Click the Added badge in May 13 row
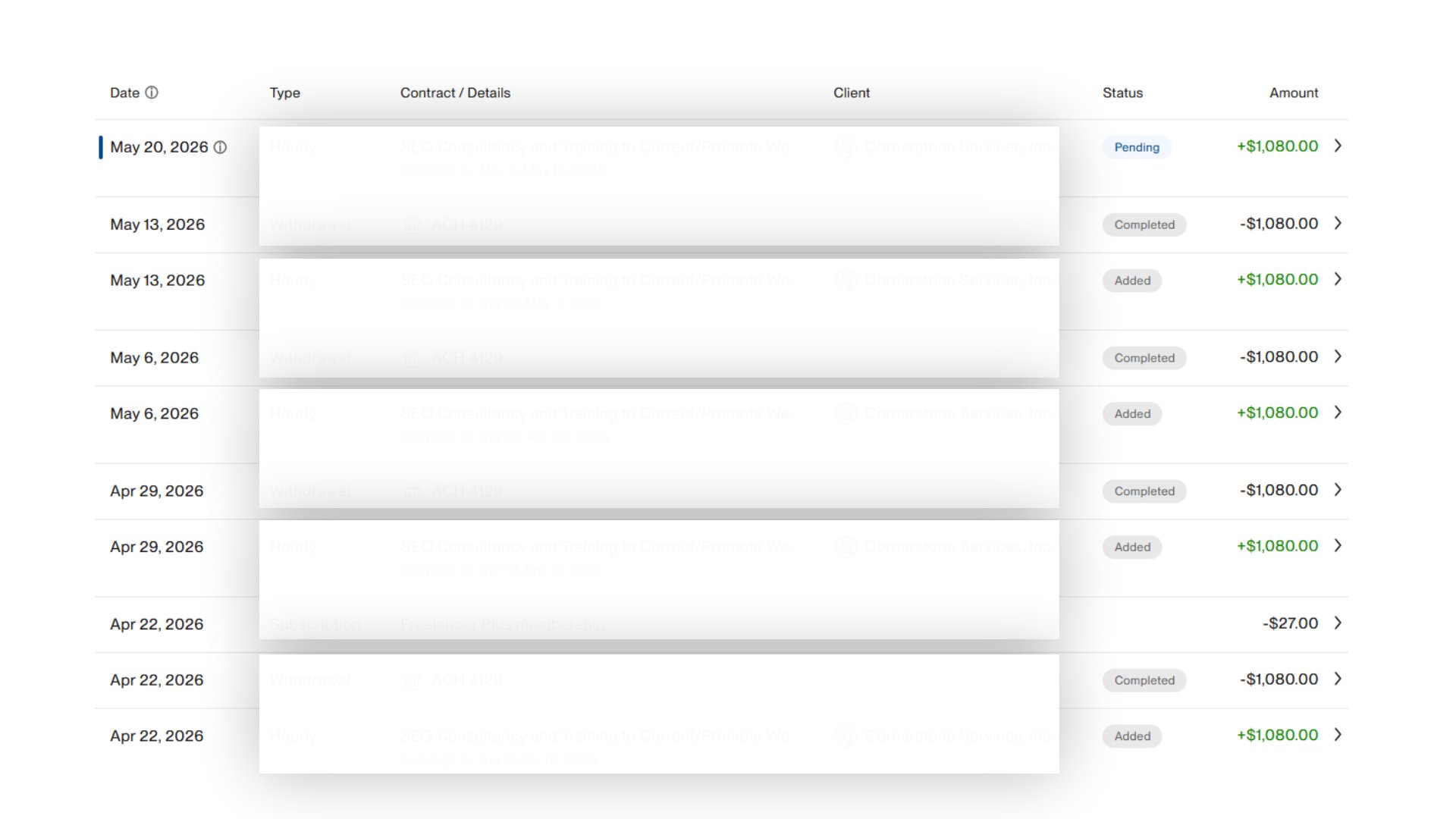 point(1132,281)
